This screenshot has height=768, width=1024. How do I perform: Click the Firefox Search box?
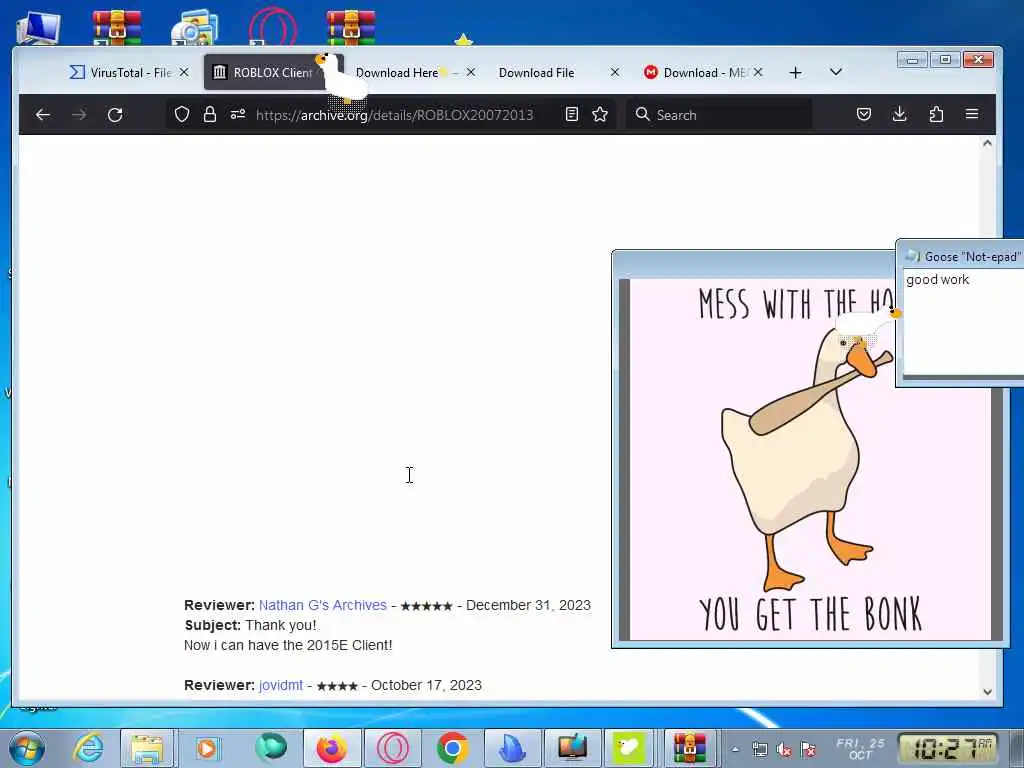(718, 115)
